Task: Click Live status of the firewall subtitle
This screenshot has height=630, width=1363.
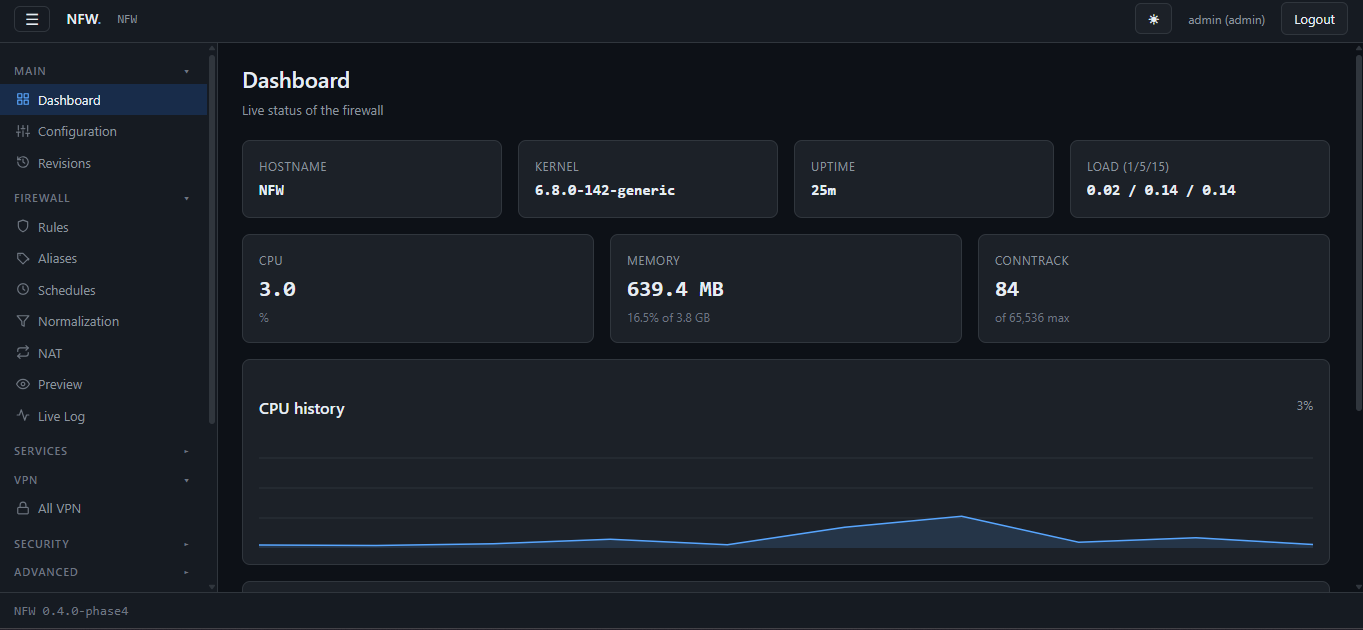Action: (313, 110)
